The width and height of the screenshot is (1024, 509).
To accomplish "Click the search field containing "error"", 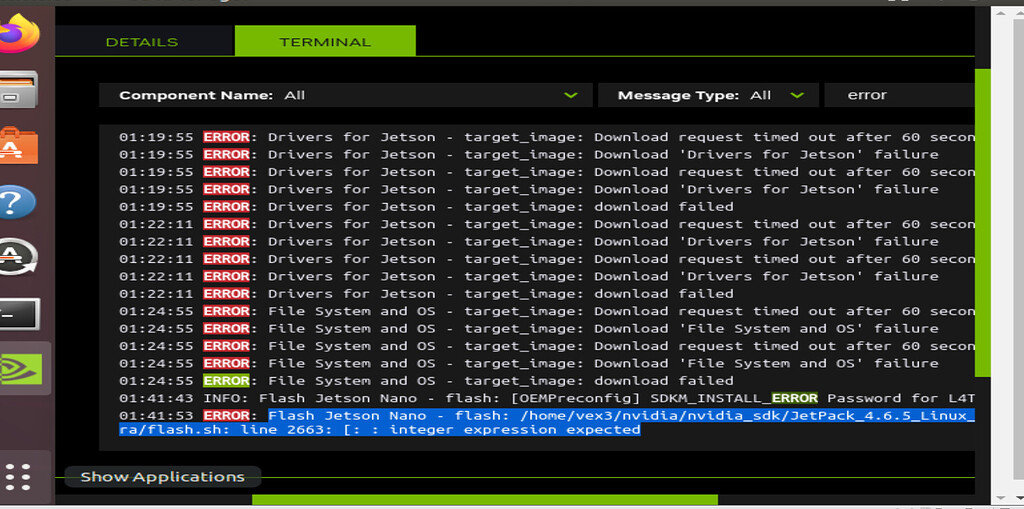I will pos(900,95).
